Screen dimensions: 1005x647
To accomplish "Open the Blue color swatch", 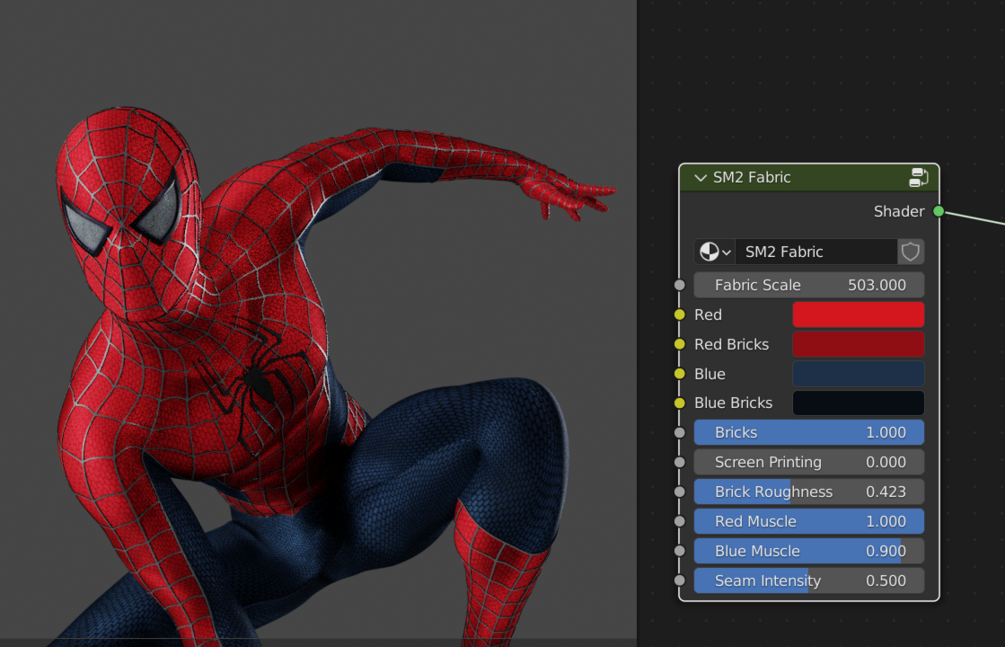I will click(858, 374).
